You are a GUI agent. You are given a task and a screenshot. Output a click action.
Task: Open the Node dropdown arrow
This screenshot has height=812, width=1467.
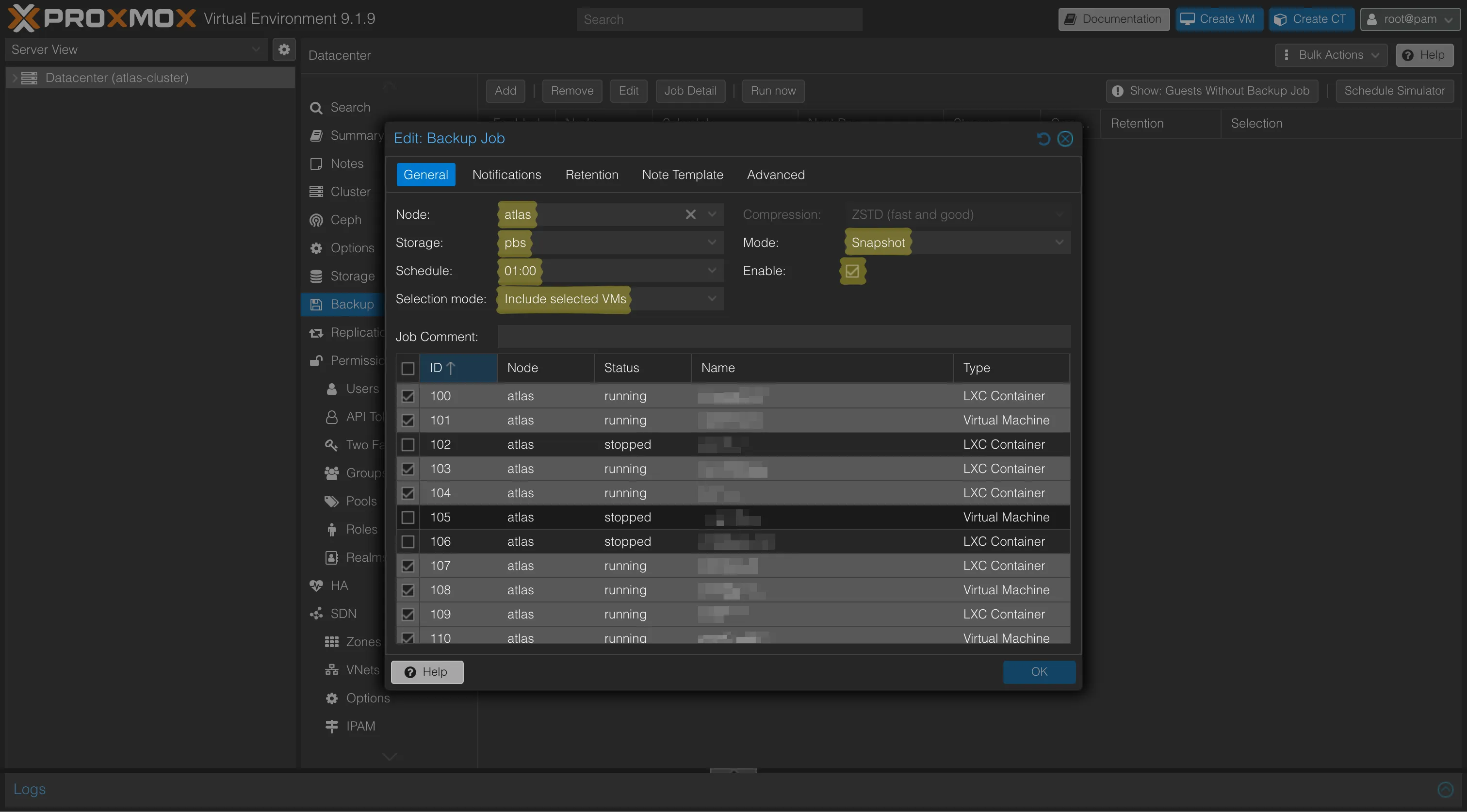(712, 215)
